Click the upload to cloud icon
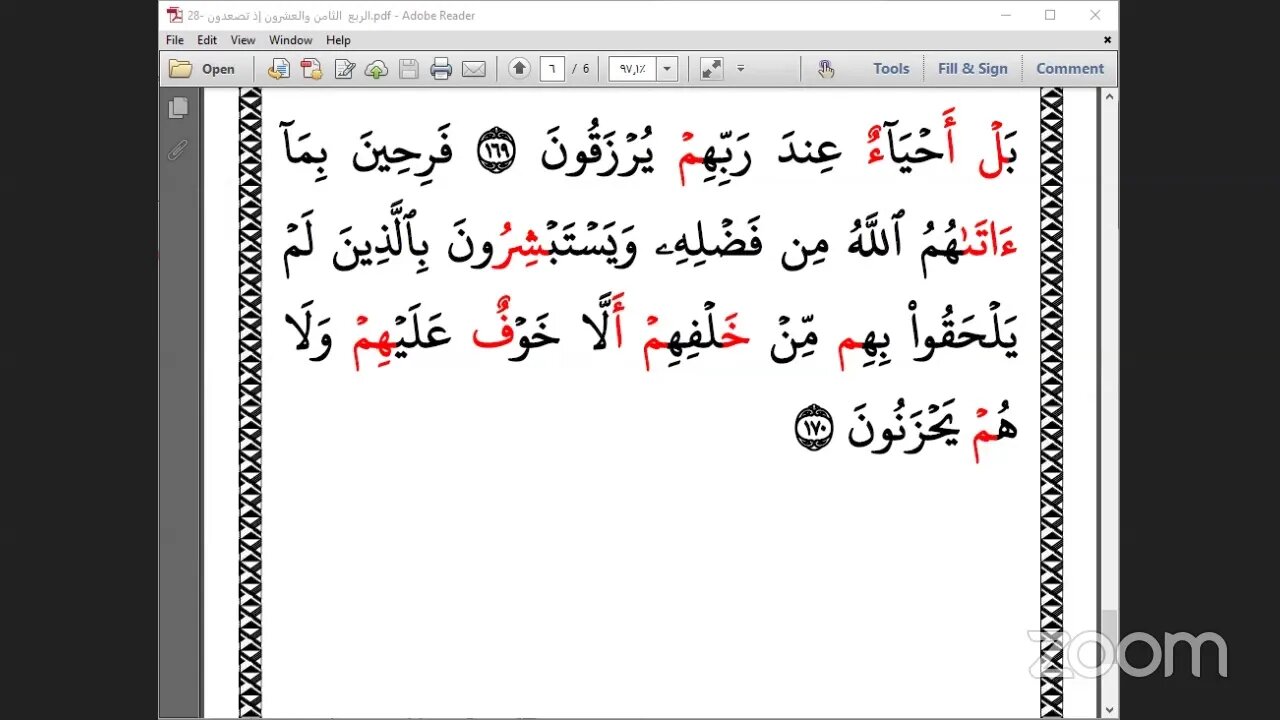 tap(377, 69)
